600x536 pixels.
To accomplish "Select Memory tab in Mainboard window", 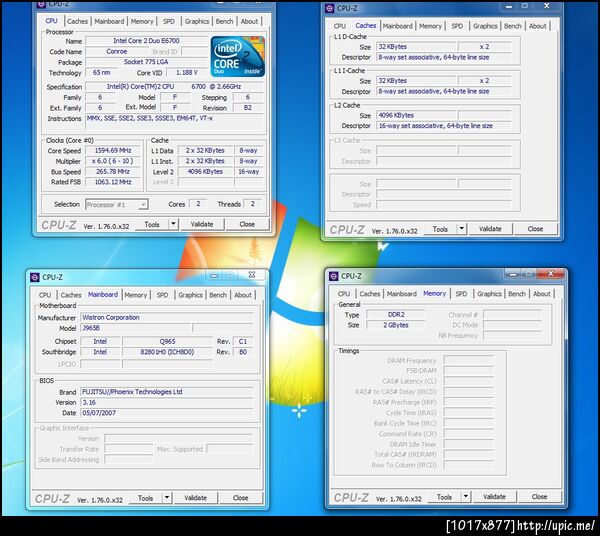I will [x=135, y=295].
